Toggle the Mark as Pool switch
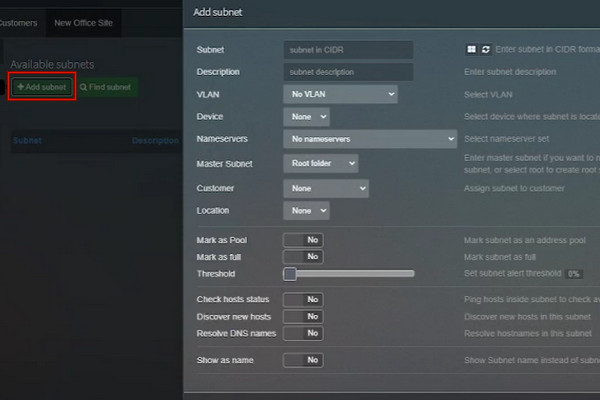 (303, 240)
